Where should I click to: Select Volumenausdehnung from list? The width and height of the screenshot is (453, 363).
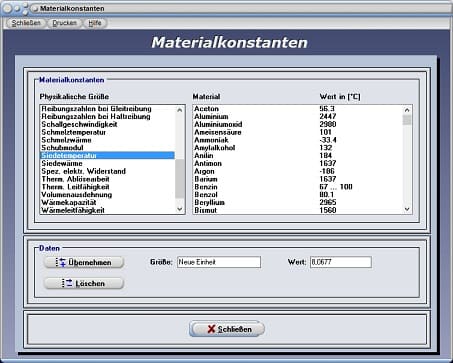coord(107,195)
